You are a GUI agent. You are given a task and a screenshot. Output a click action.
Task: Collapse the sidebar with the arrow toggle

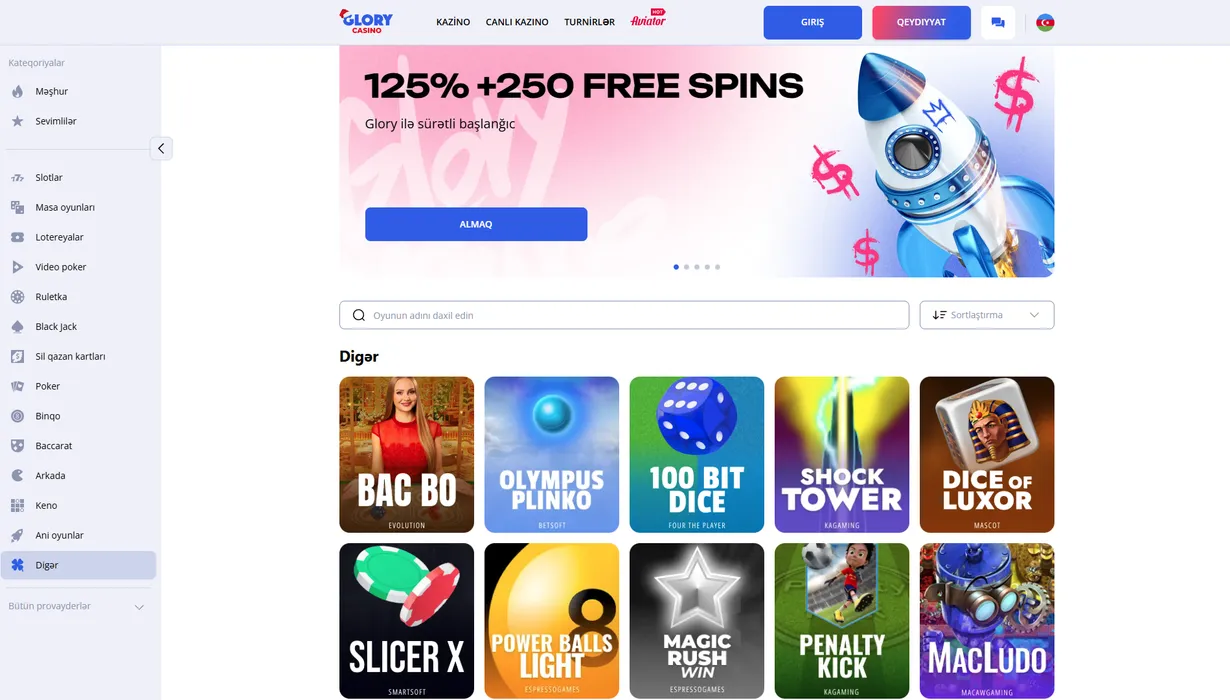(161, 148)
